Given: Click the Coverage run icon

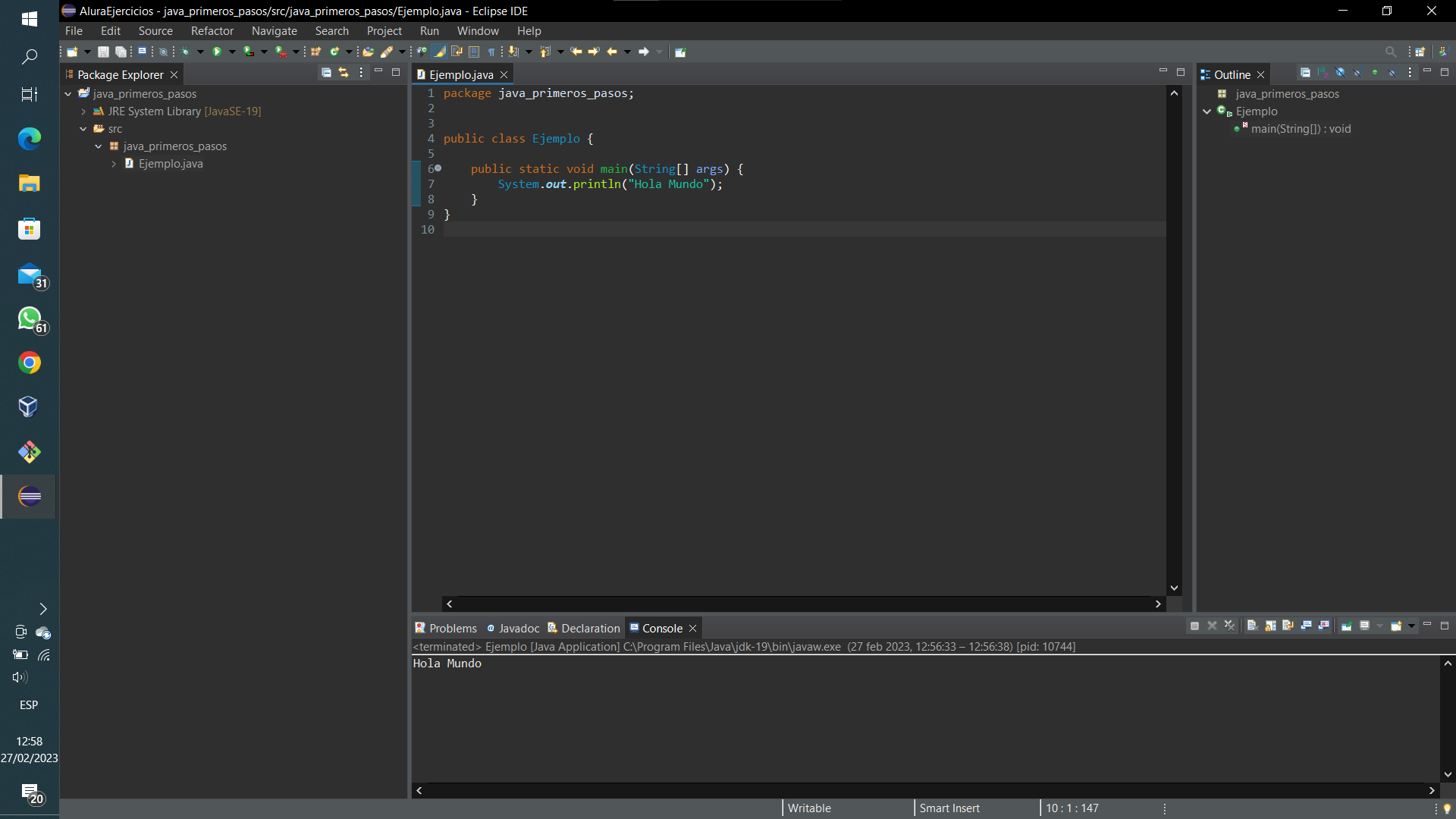Looking at the screenshot, I should (x=249, y=52).
